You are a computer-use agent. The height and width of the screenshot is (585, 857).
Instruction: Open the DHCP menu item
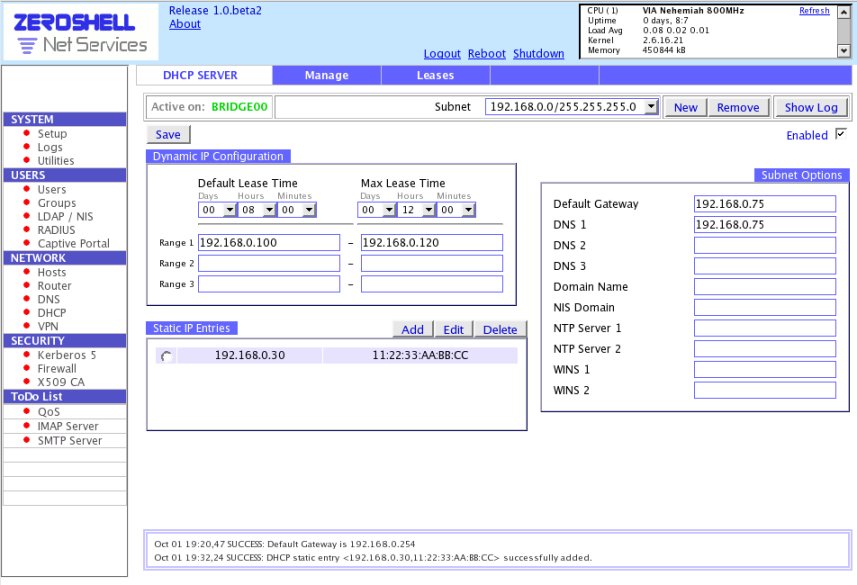coord(51,313)
